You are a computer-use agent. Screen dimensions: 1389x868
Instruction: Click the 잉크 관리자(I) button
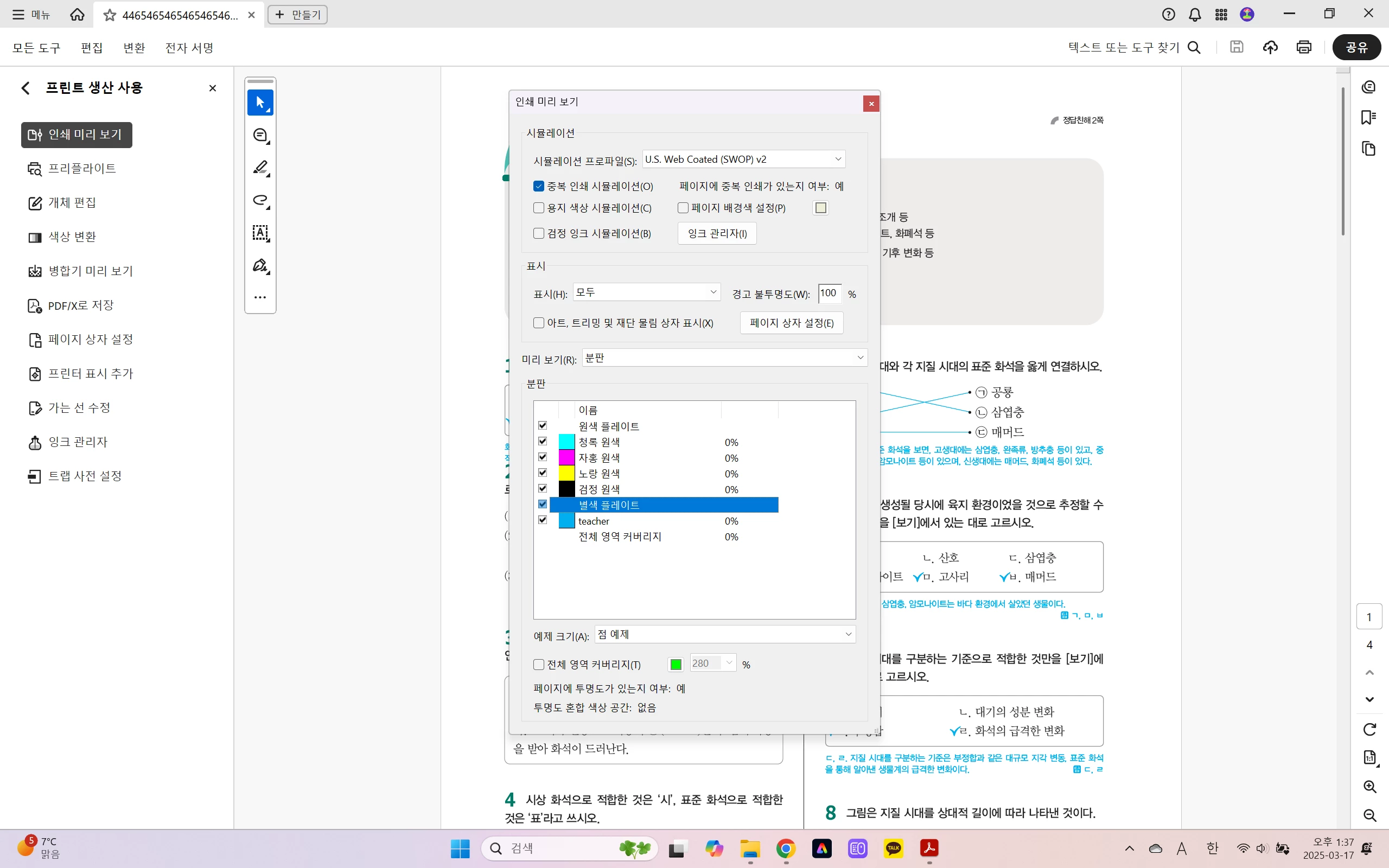pos(717,234)
